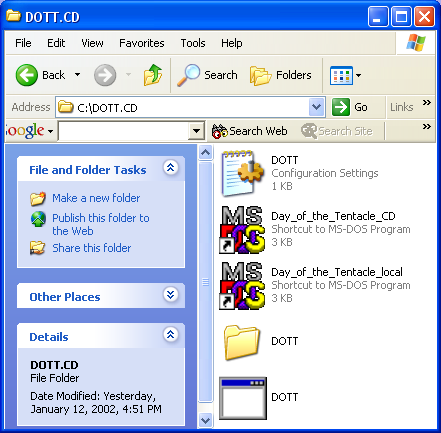The height and width of the screenshot is (433, 441).
Task: Open the Views dropdown arrow
Action: 359,75
